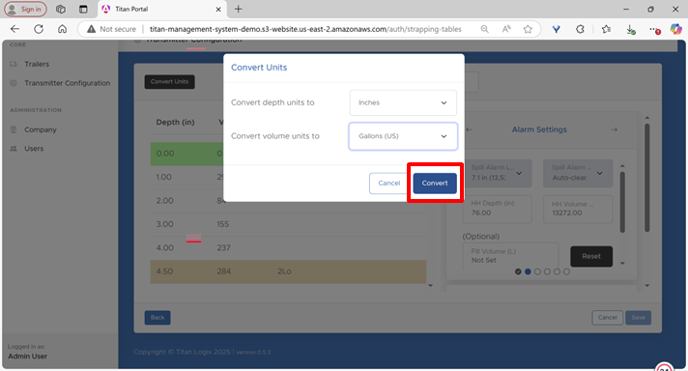Add page to favorites star icon
688x371 pixels.
528,29
